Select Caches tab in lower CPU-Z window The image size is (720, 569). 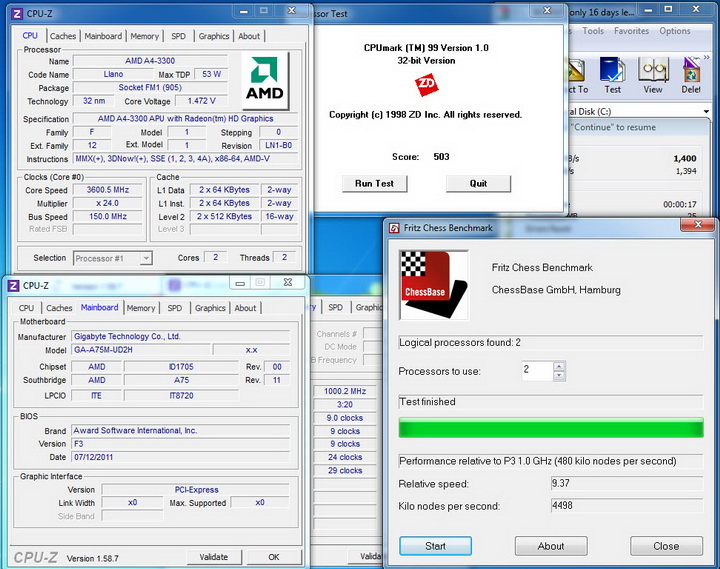coord(59,308)
